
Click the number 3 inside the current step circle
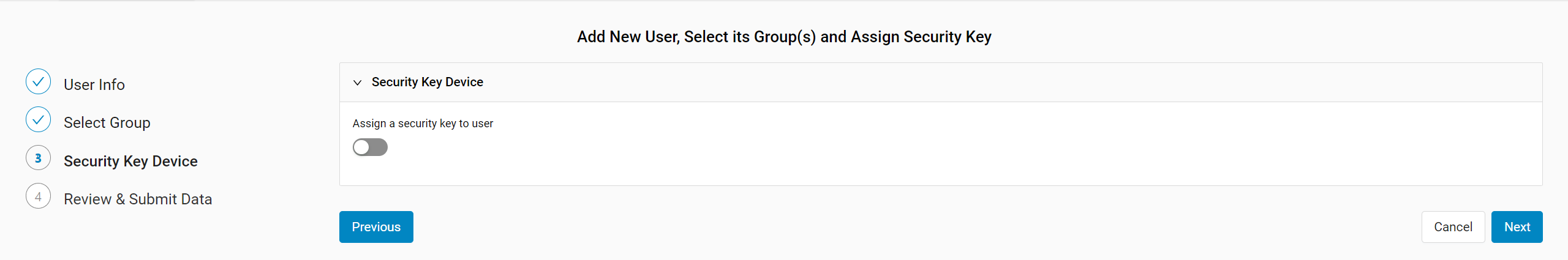pyautogui.click(x=38, y=158)
